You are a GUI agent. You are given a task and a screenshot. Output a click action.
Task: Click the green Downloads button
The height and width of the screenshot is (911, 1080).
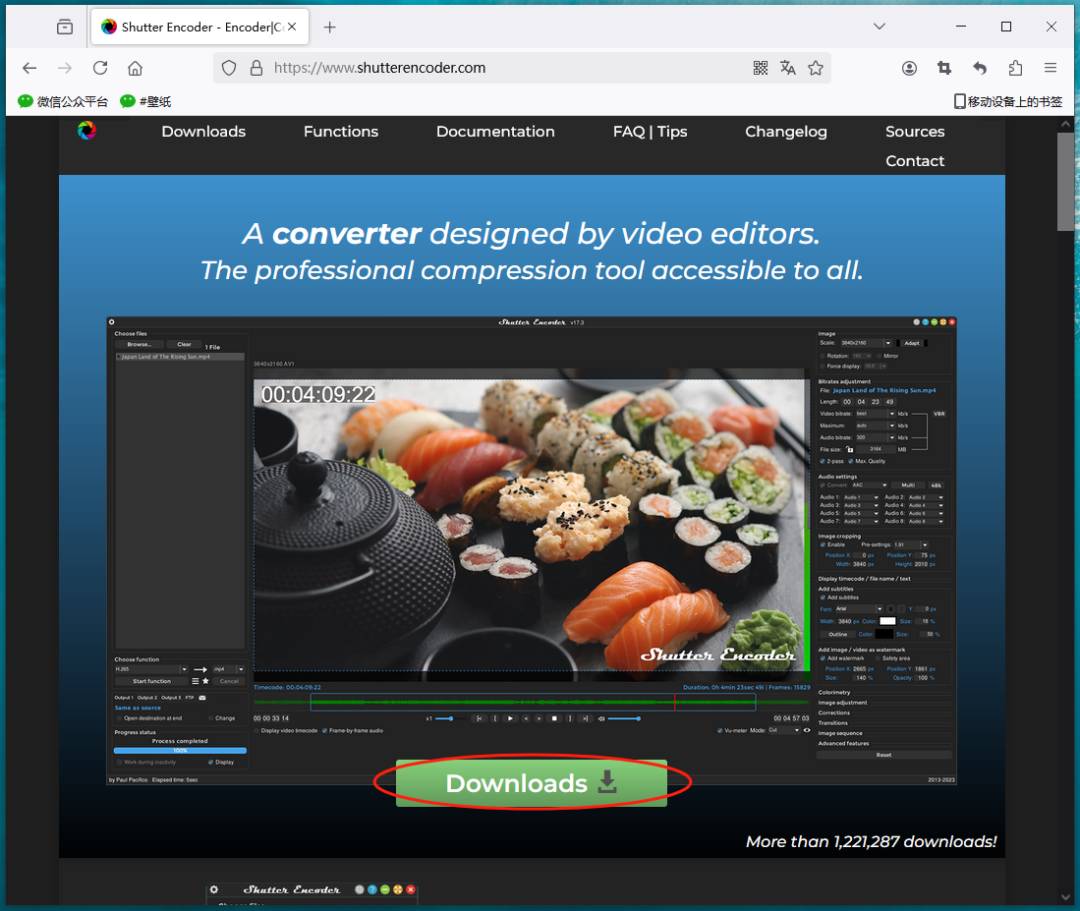tap(531, 783)
